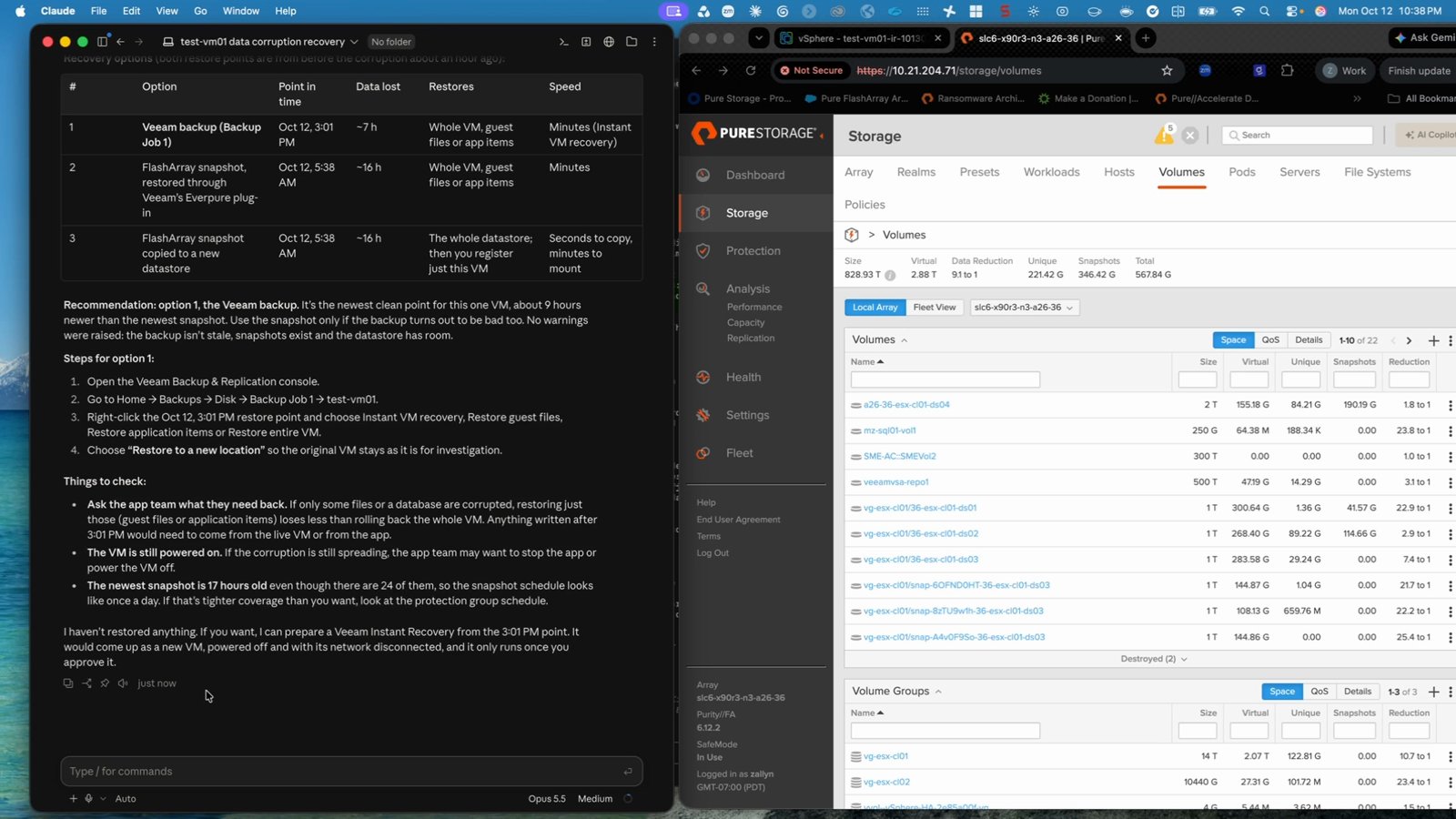Open Dashboard in Pure Storage sidebar
Viewport: 1456px width, 819px height.
tap(754, 175)
